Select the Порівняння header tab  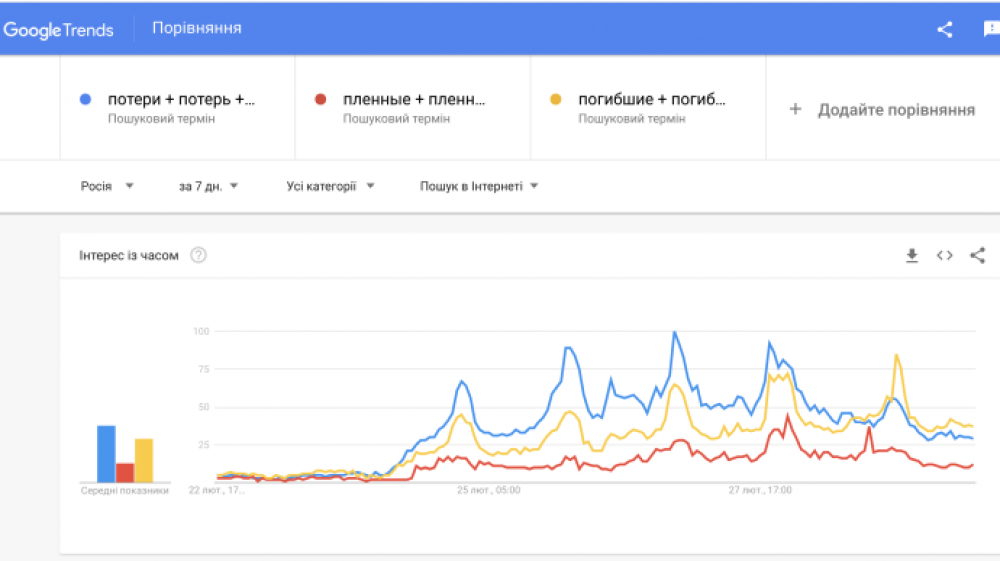tap(196, 28)
